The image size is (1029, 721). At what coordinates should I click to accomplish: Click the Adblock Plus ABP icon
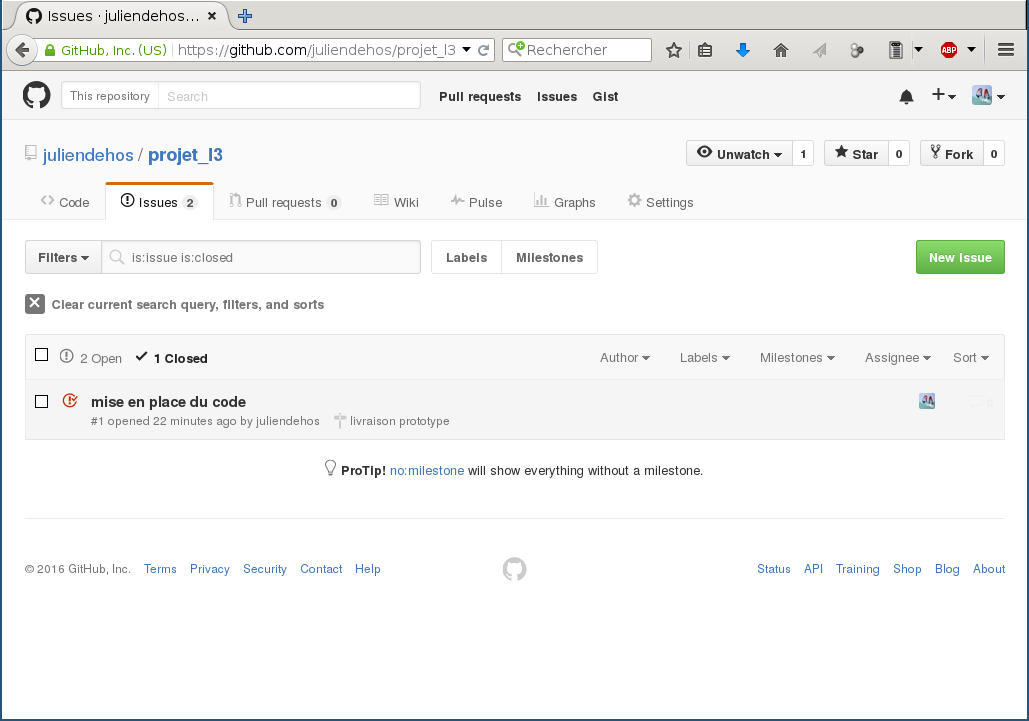click(949, 50)
